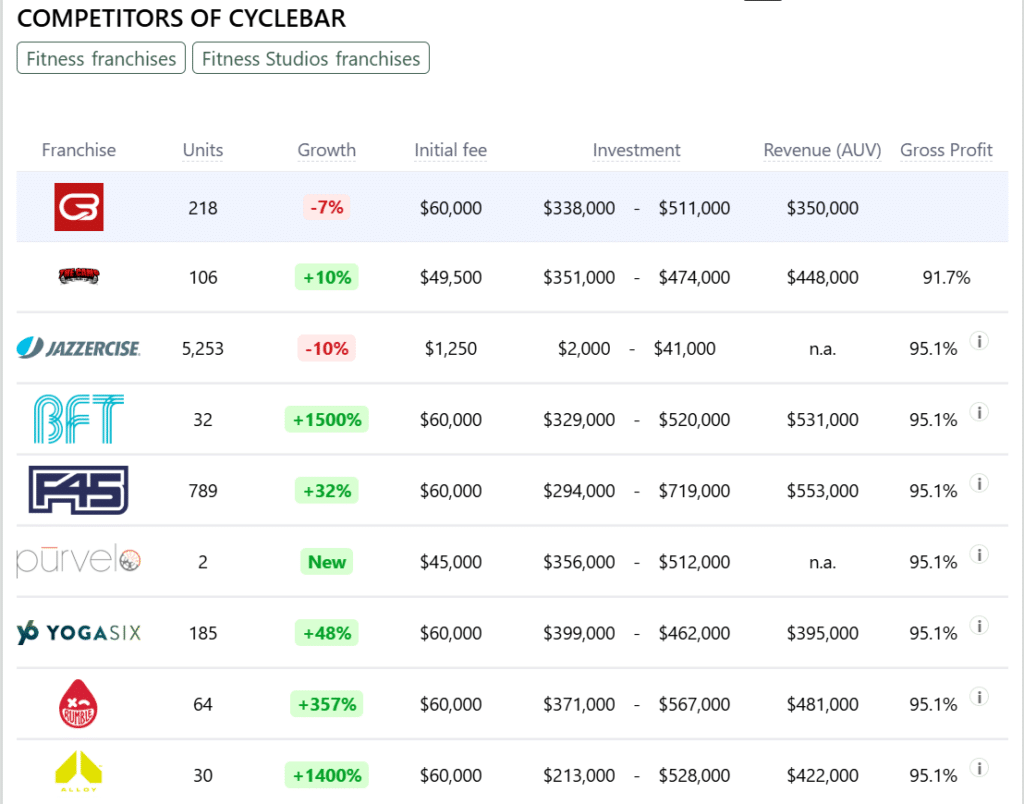Click the Rumble red boxing-glove logo
Image resolution: width=1024 pixels, height=804 pixels.
point(78,703)
